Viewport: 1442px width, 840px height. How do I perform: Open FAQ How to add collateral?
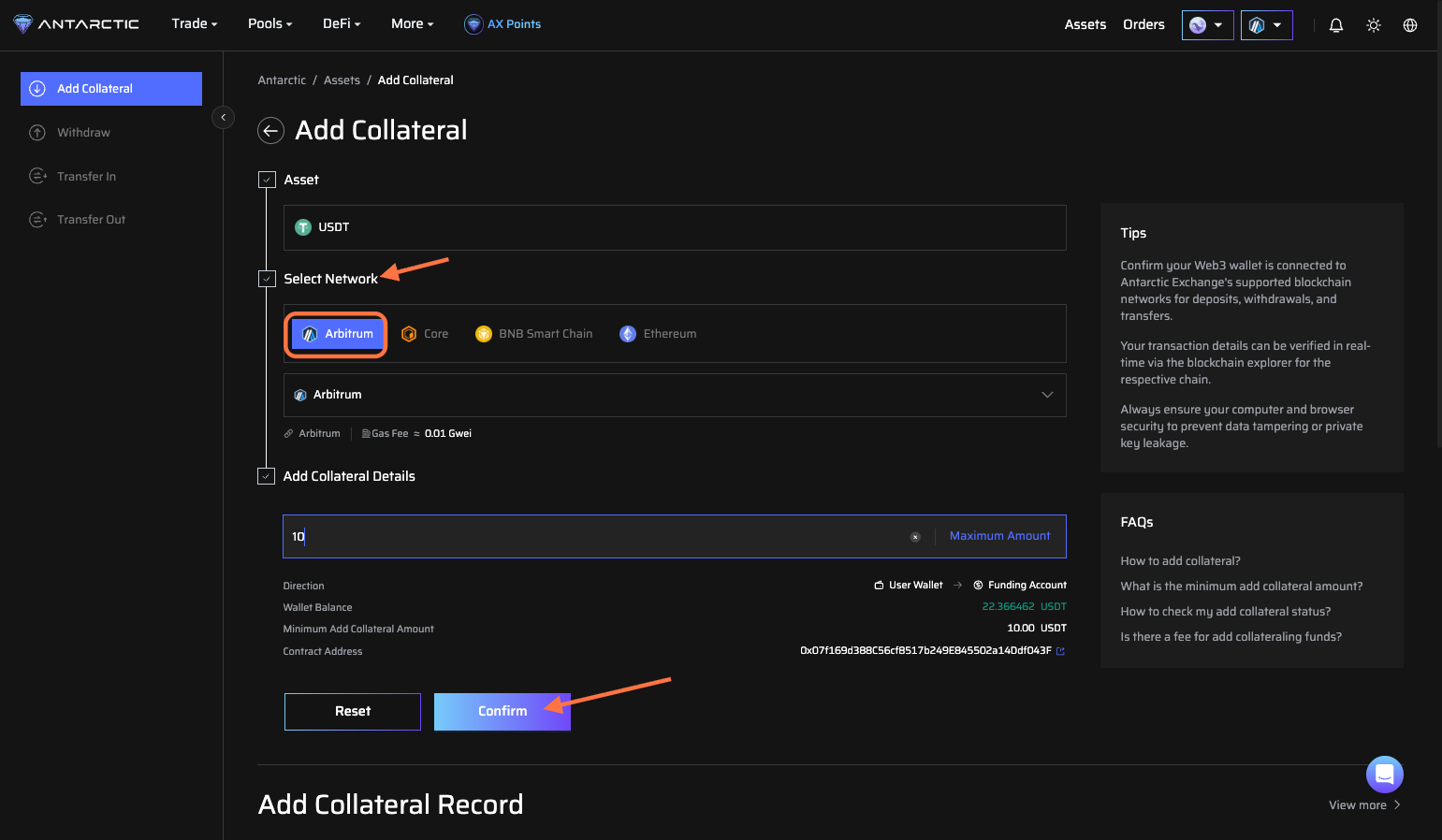coord(1180,561)
